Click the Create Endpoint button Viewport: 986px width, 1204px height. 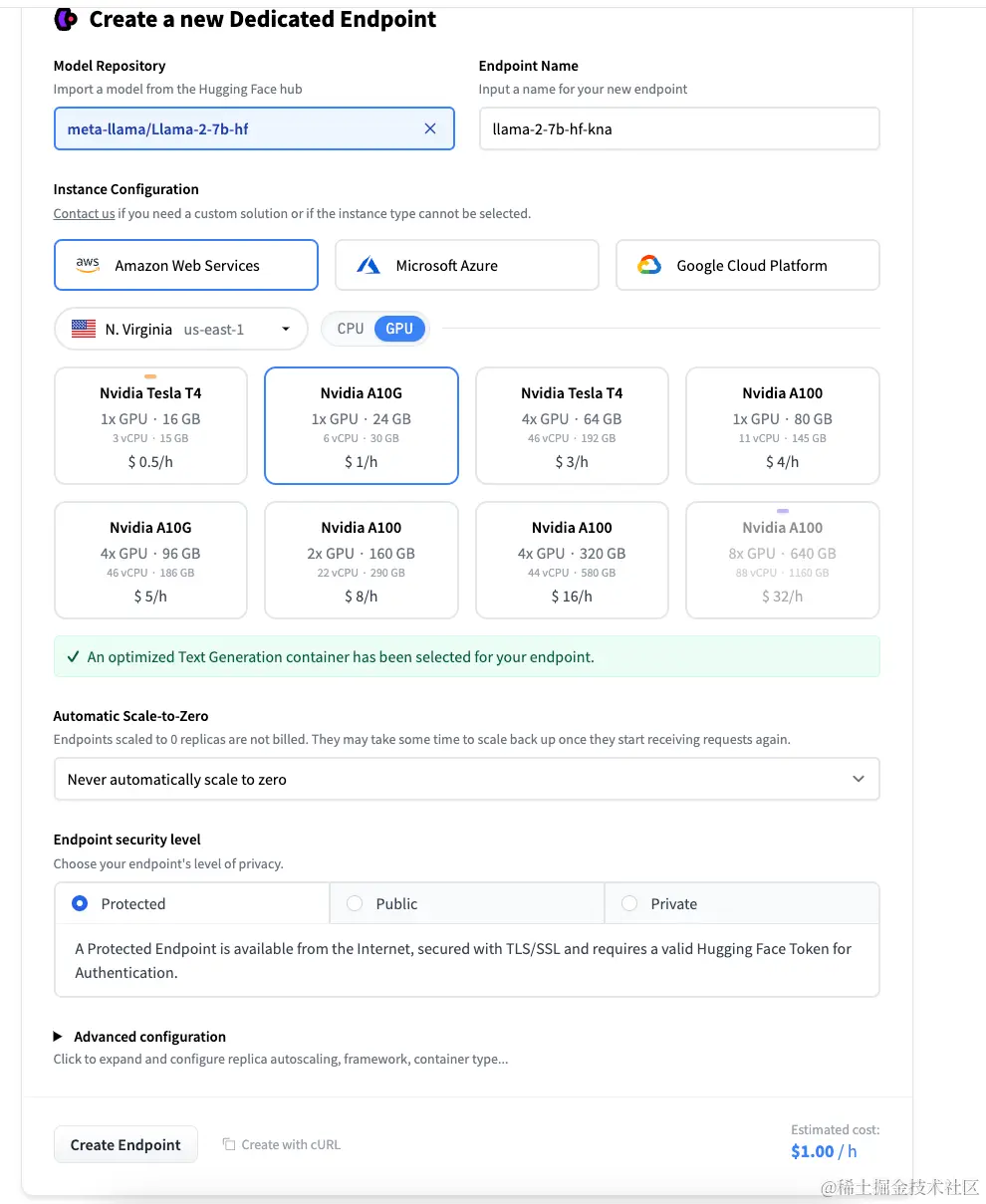tap(125, 1144)
